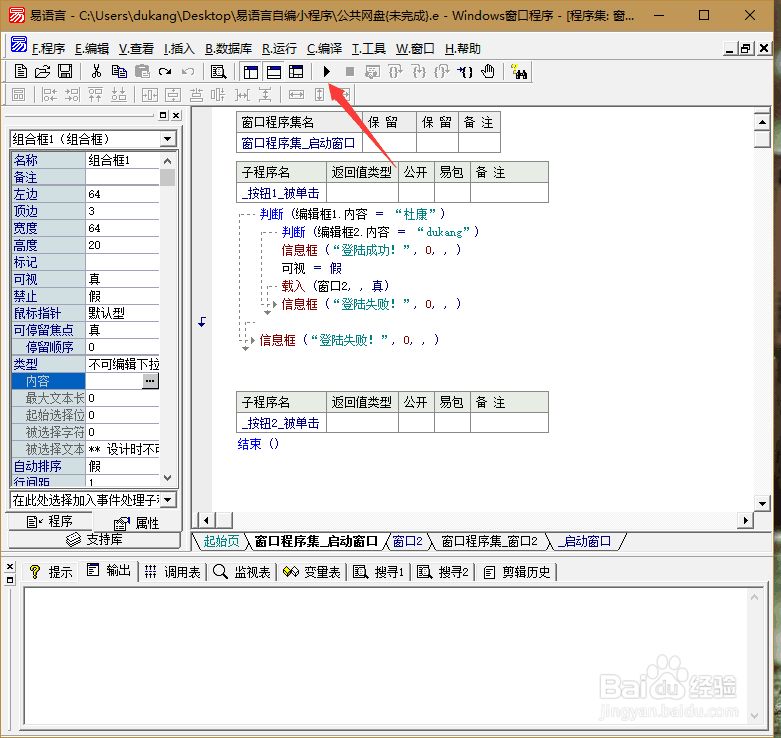Click the ellipsis button in 内容 row
Viewport: 781px width, 738px height.
150,381
